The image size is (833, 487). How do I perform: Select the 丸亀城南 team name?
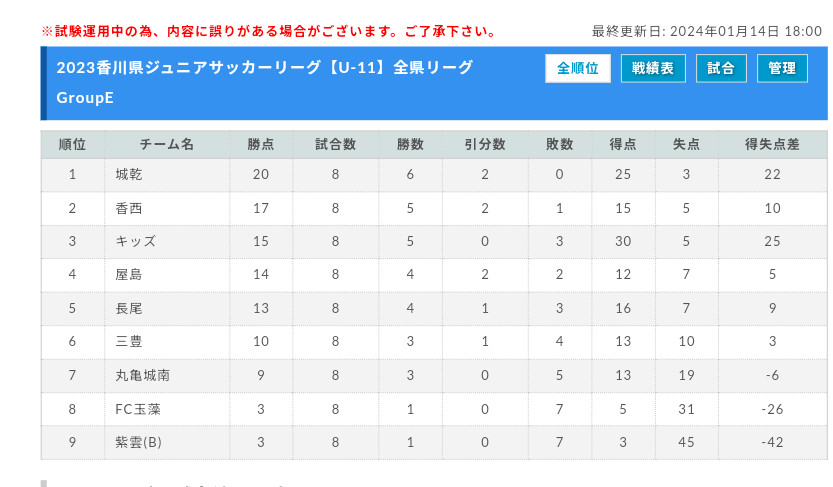point(142,375)
